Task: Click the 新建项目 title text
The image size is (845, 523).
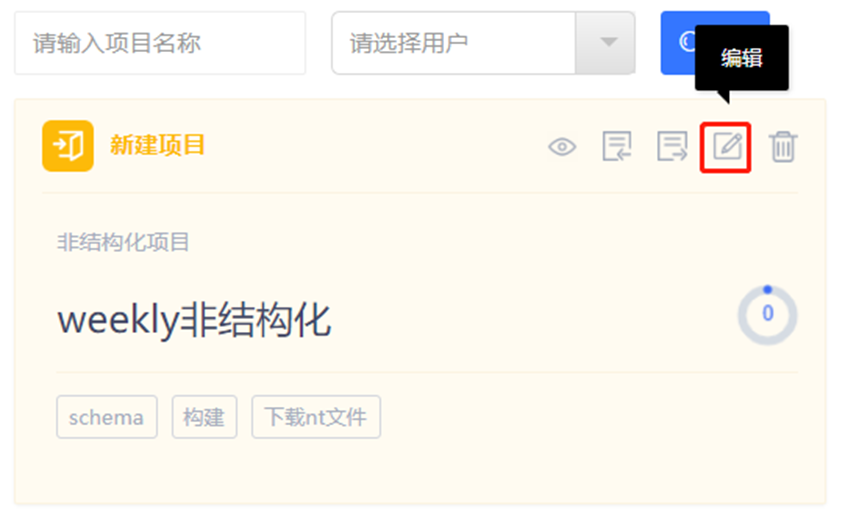Action: [x=157, y=146]
